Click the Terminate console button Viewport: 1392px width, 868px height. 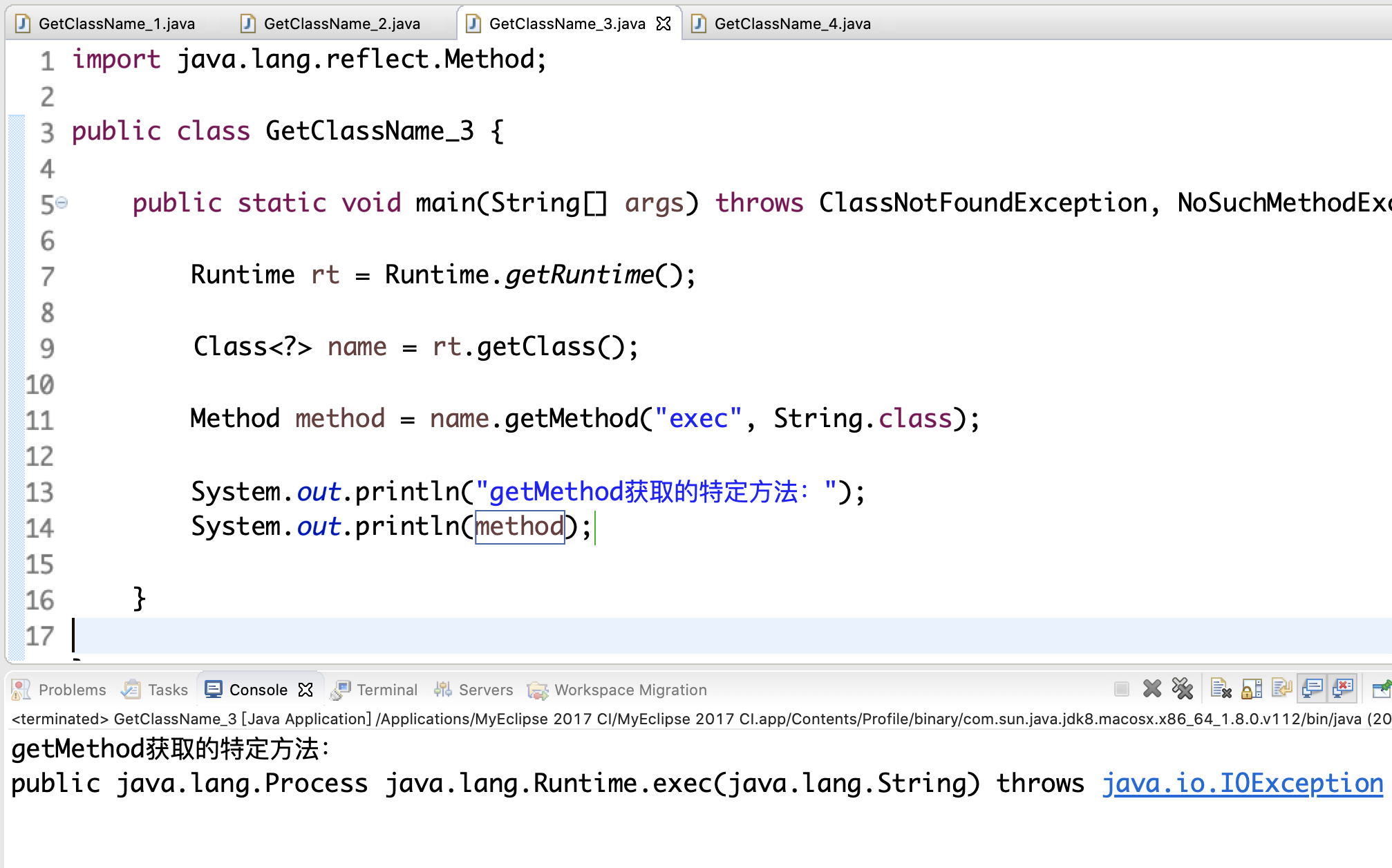[x=1122, y=689]
